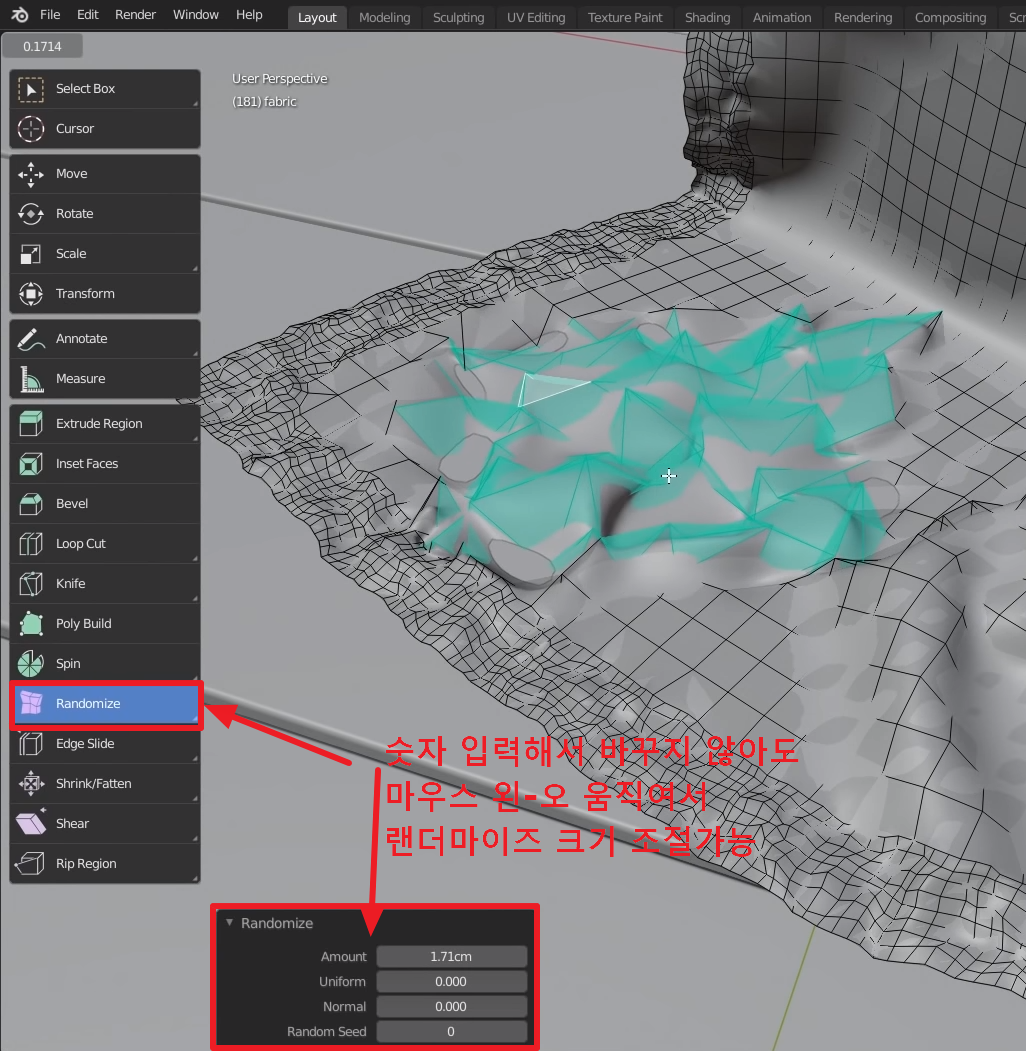Activate the Move tool icon
Screen dimensions: 1026x1051
click(x=31, y=174)
